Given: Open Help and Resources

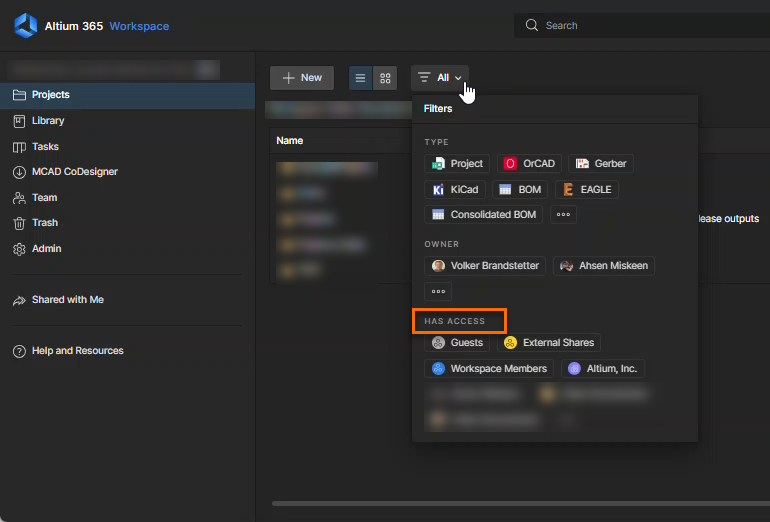Looking at the screenshot, I should point(128,351).
